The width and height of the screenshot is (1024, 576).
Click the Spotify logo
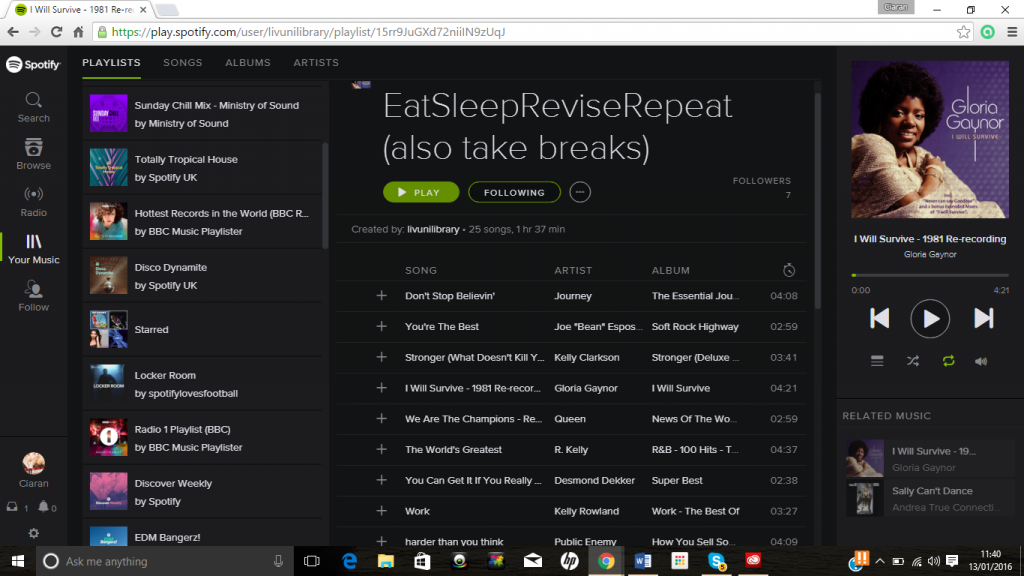(33, 64)
